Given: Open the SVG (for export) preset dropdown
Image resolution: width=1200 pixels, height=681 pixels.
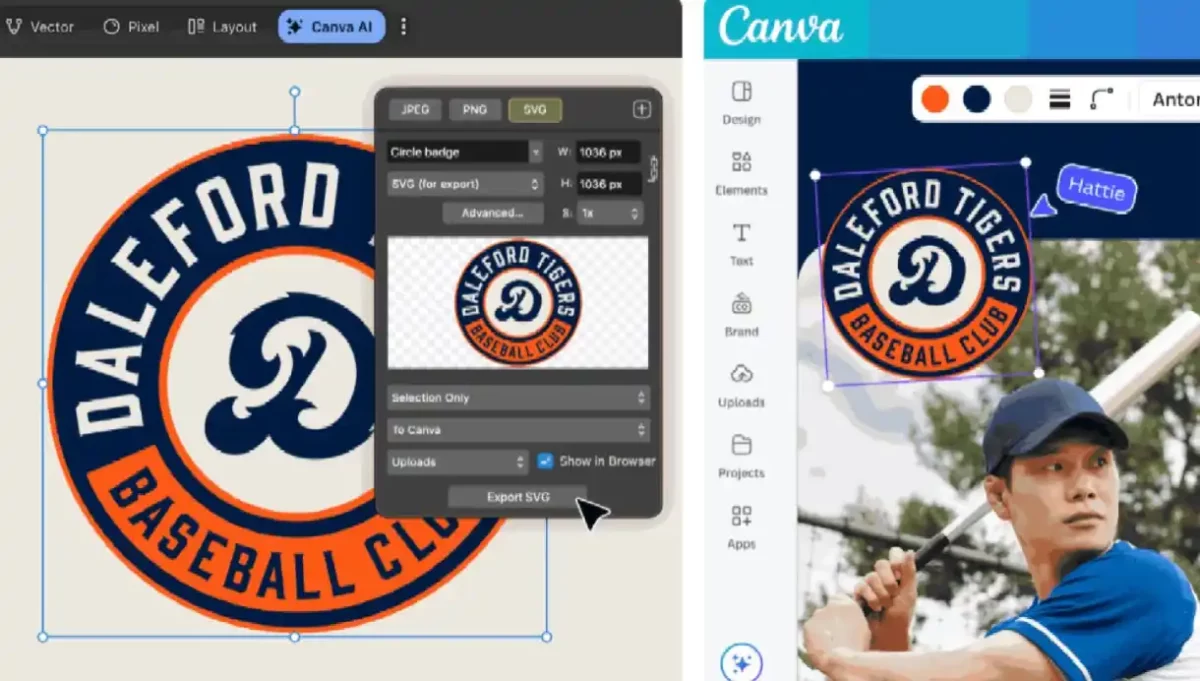Looking at the screenshot, I should pyautogui.click(x=464, y=184).
